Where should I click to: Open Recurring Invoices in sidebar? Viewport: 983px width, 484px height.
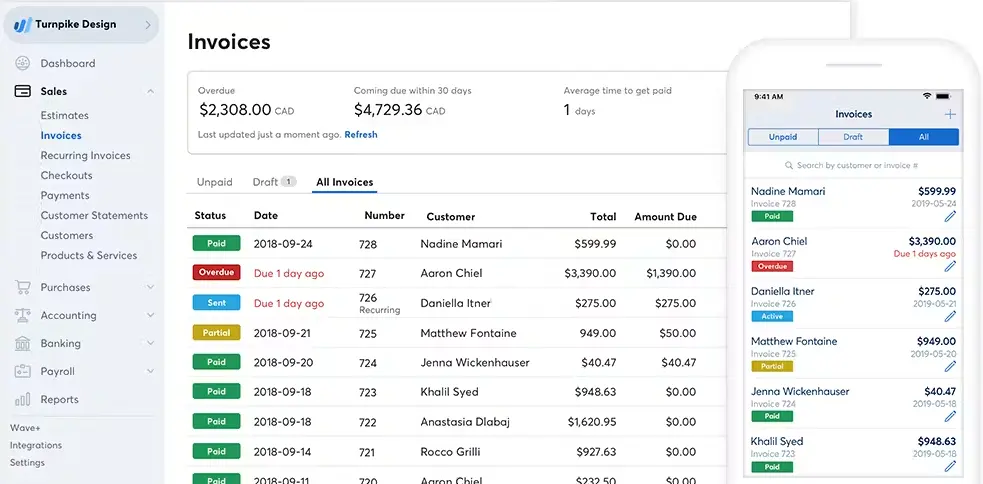tap(85, 155)
